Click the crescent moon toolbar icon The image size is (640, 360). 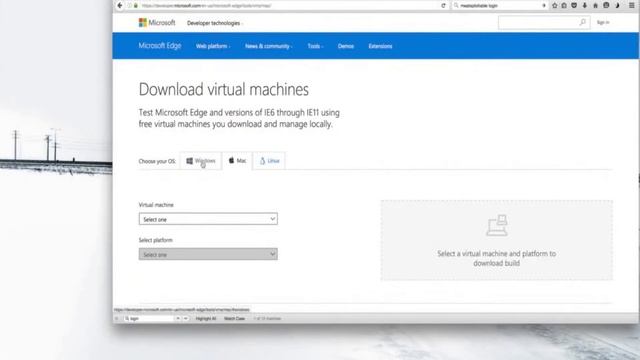[617, 5]
